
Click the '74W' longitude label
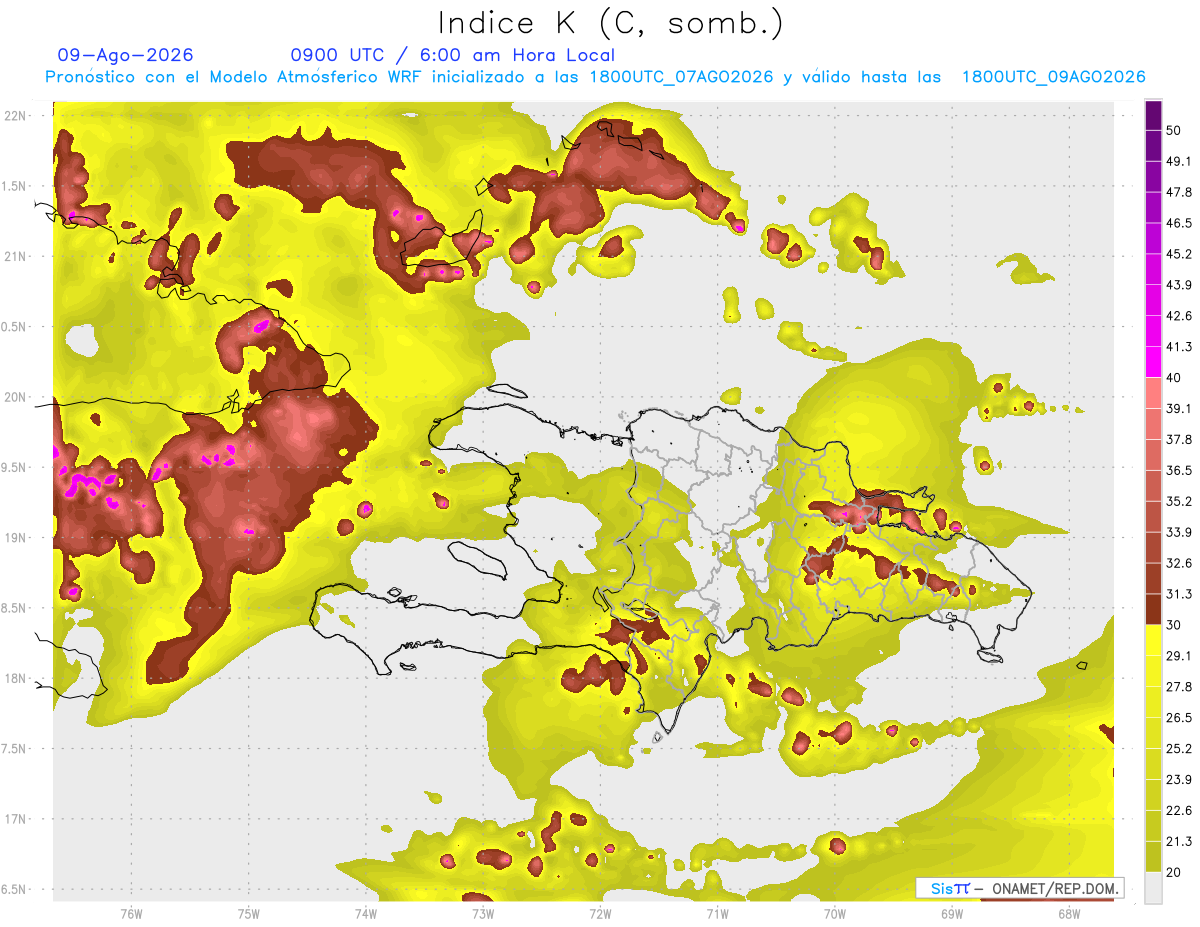point(365,914)
